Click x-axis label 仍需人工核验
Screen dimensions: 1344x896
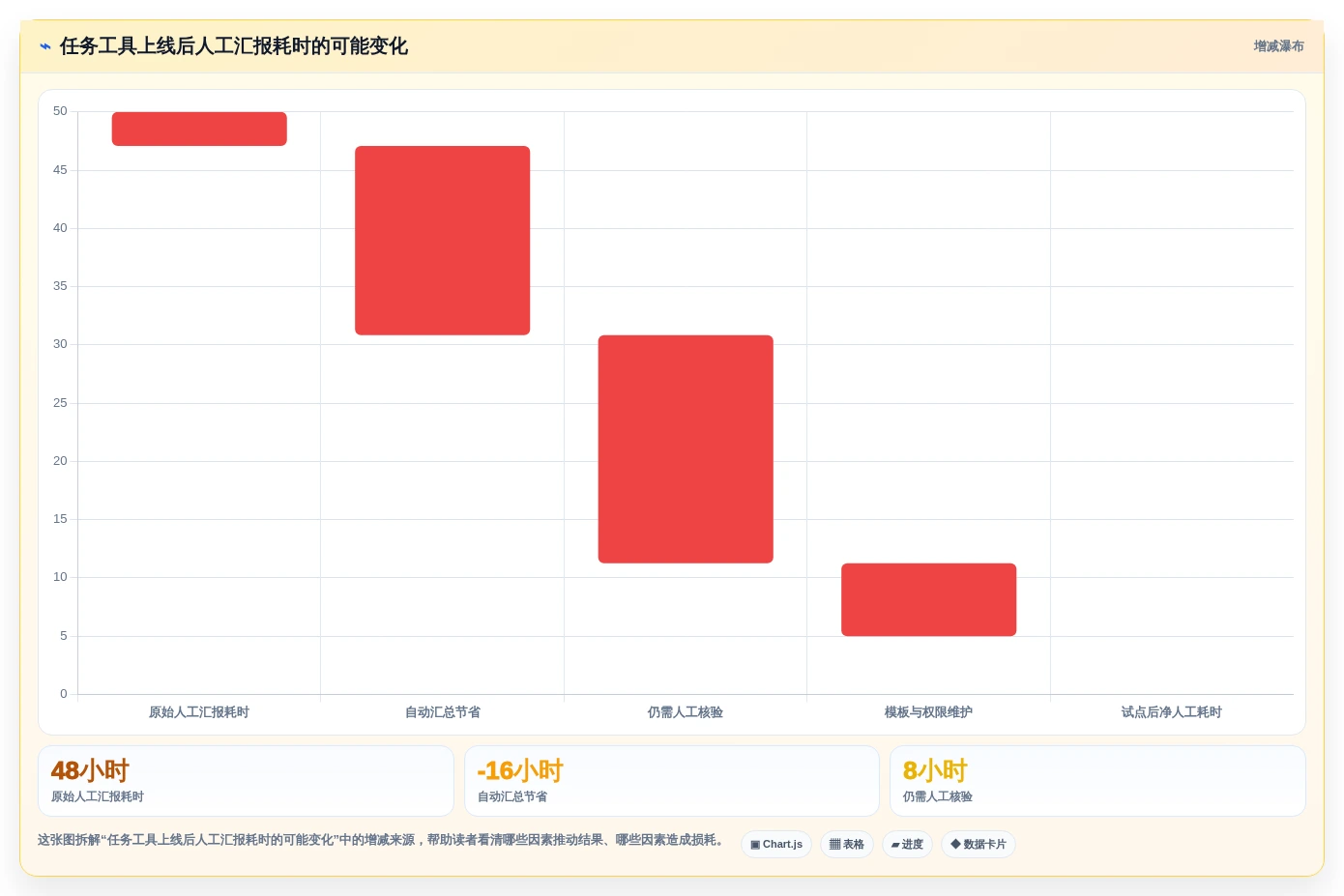pos(686,712)
